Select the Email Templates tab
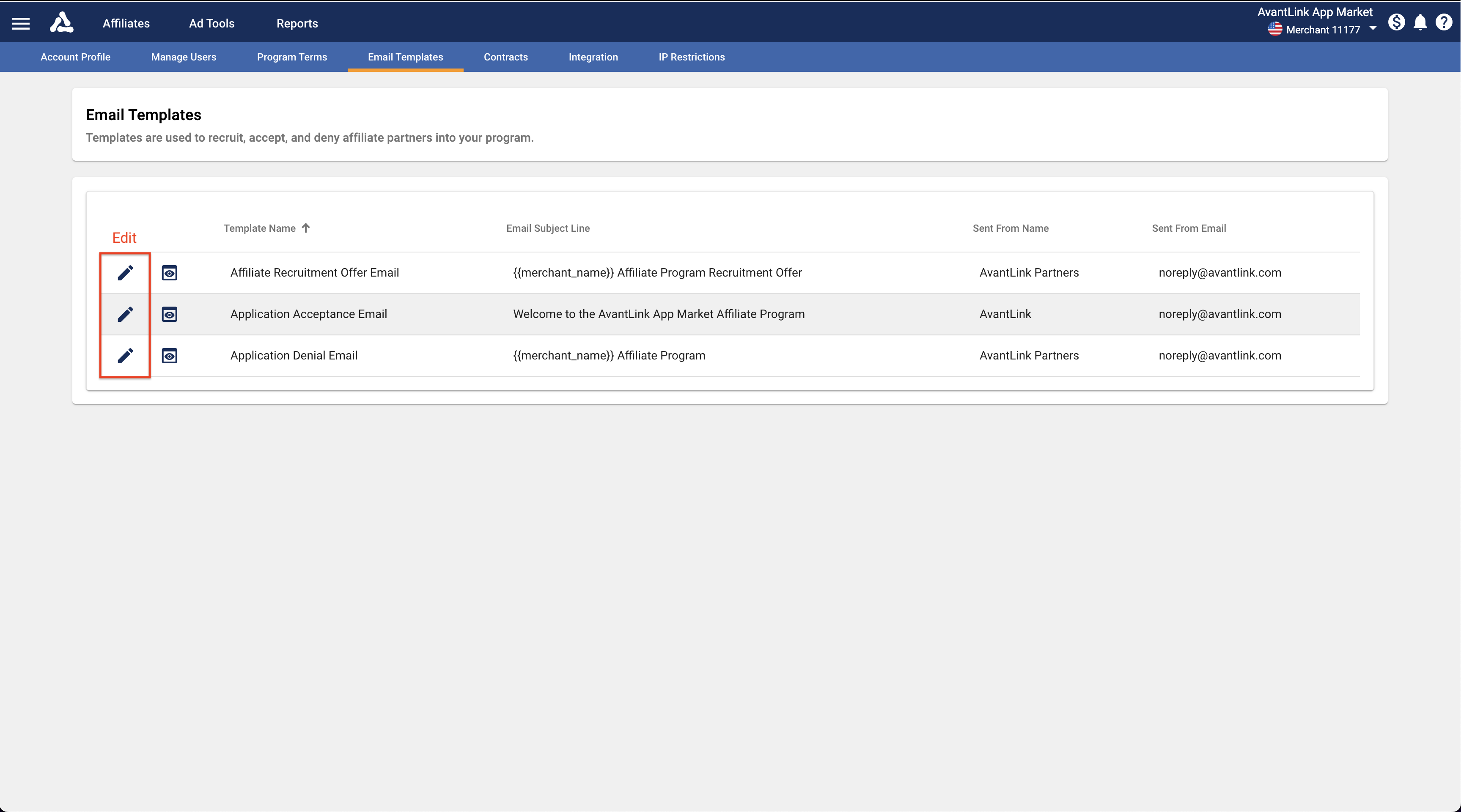Image resolution: width=1461 pixels, height=812 pixels. 406,57
